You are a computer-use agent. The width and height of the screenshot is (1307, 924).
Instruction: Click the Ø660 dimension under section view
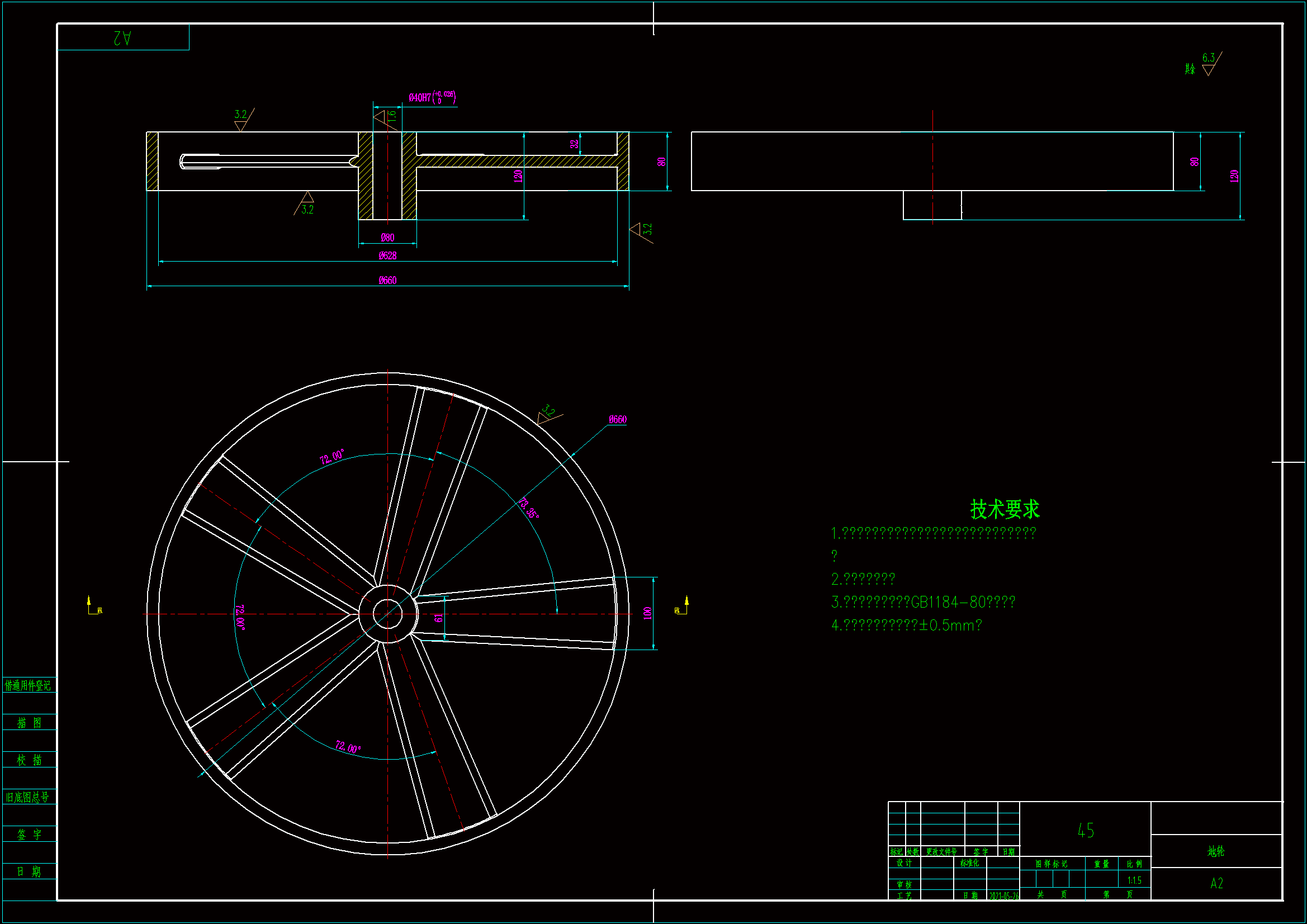click(x=387, y=280)
